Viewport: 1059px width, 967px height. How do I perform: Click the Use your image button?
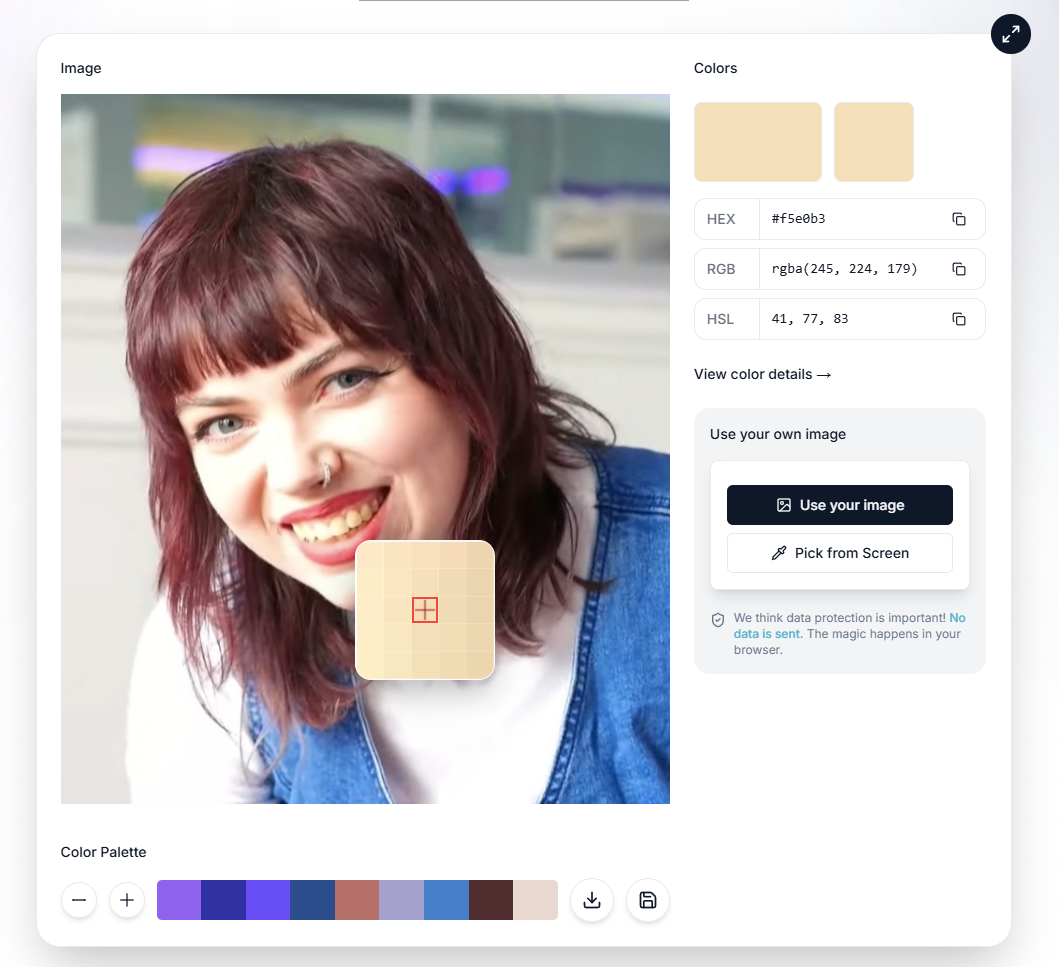tap(840, 505)
